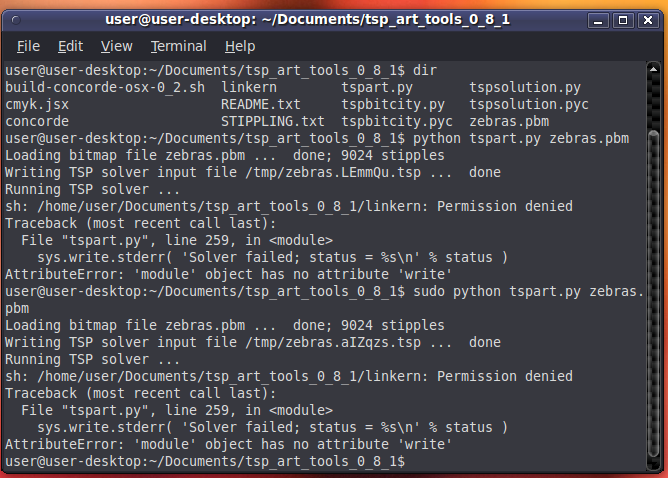The width and height of the screenshot is (668, 478).
Task: Open the File menu
Action: (28, 46)
